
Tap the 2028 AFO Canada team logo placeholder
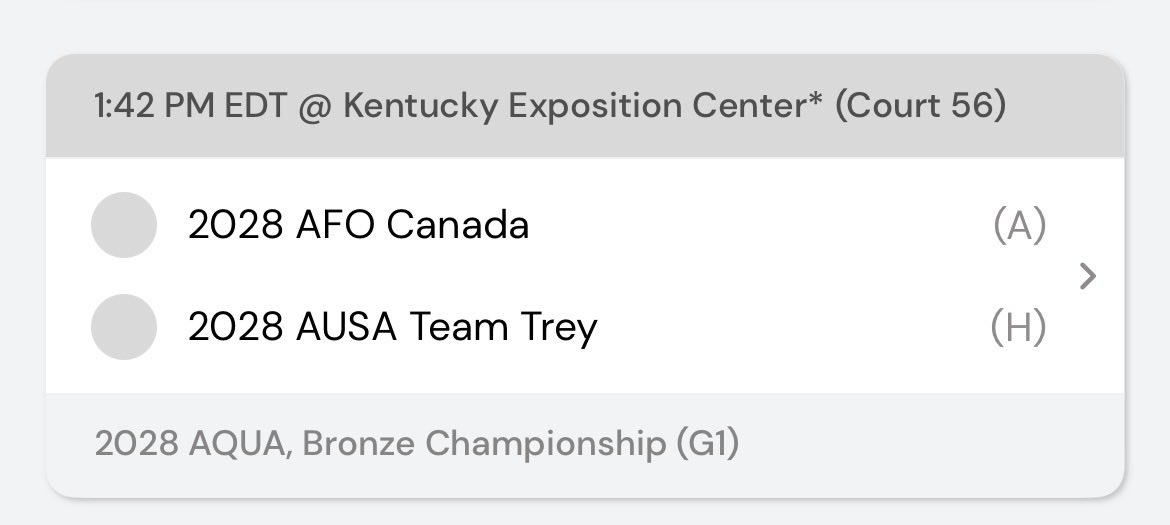tap(124, 224)
